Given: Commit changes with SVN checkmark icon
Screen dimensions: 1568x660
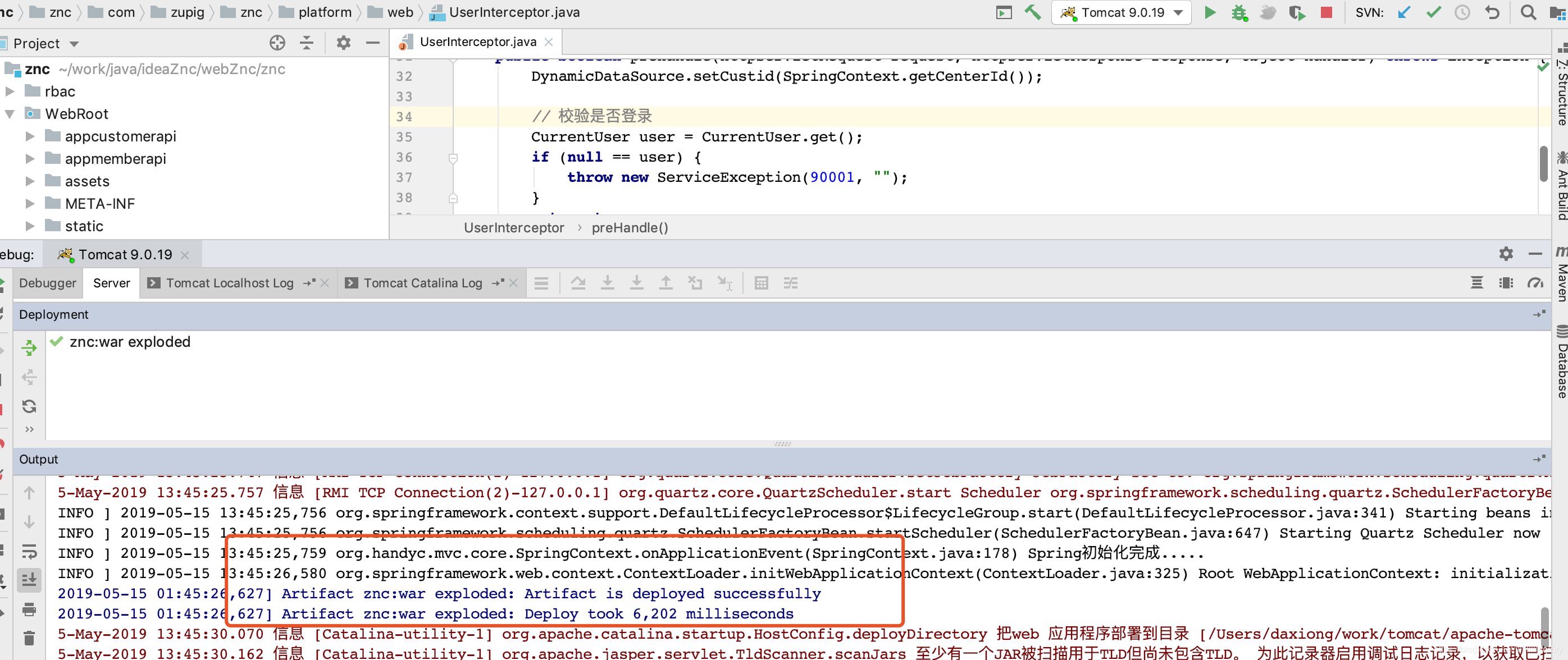Looking at the screenshot, I should coord(1433,12).
